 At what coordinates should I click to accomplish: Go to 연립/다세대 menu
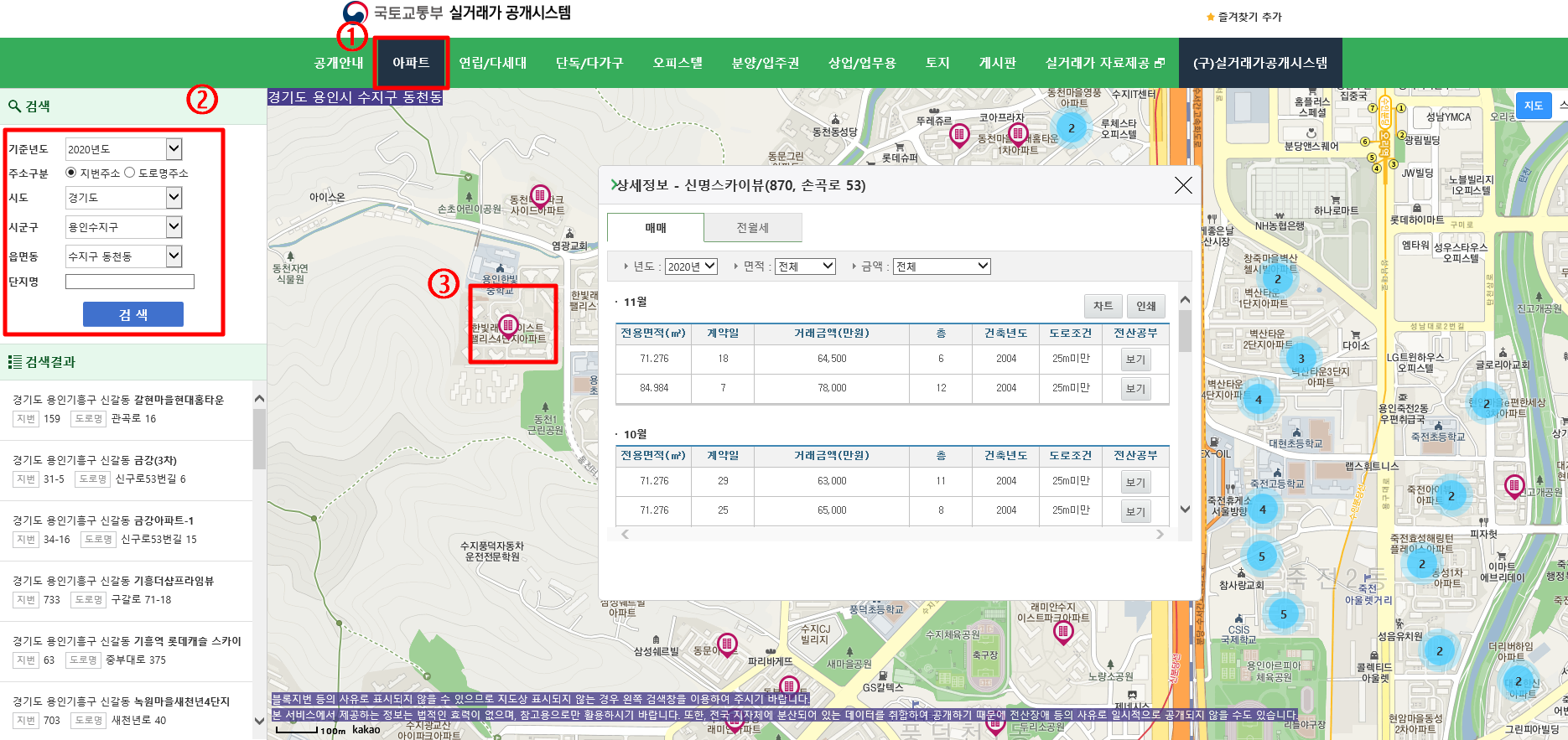point(493,63)
